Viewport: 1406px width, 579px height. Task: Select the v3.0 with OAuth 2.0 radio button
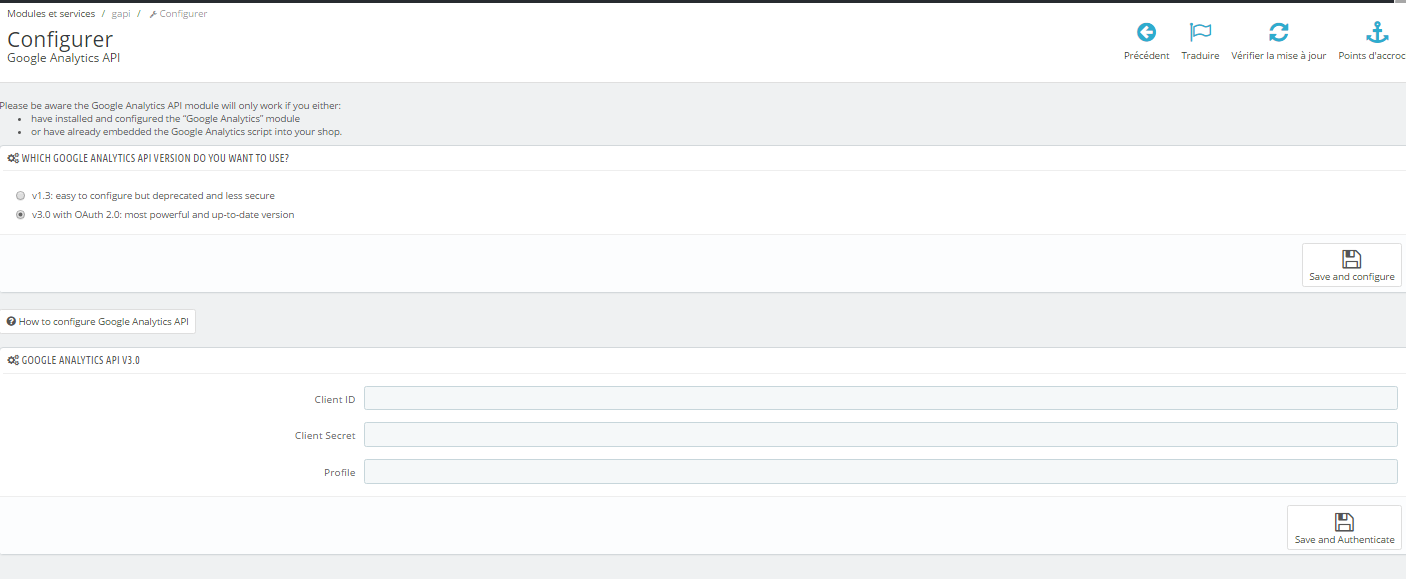point(21,215)
